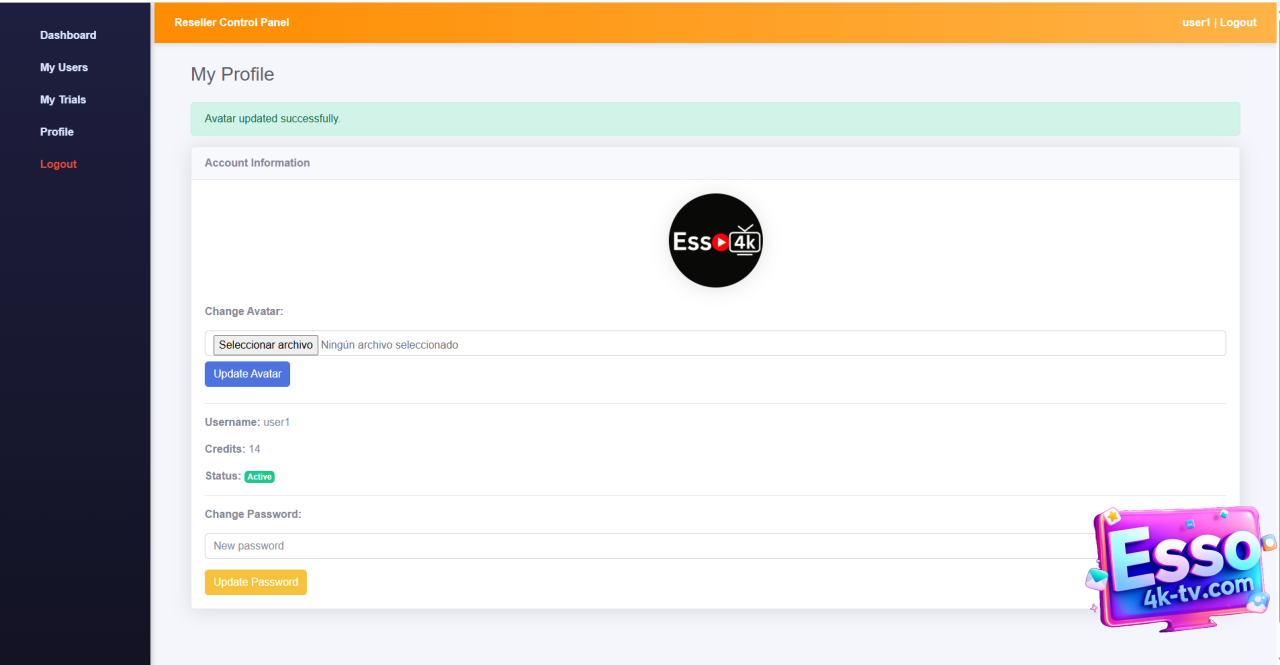Select Profile in the left navigation

click(57, 132)
